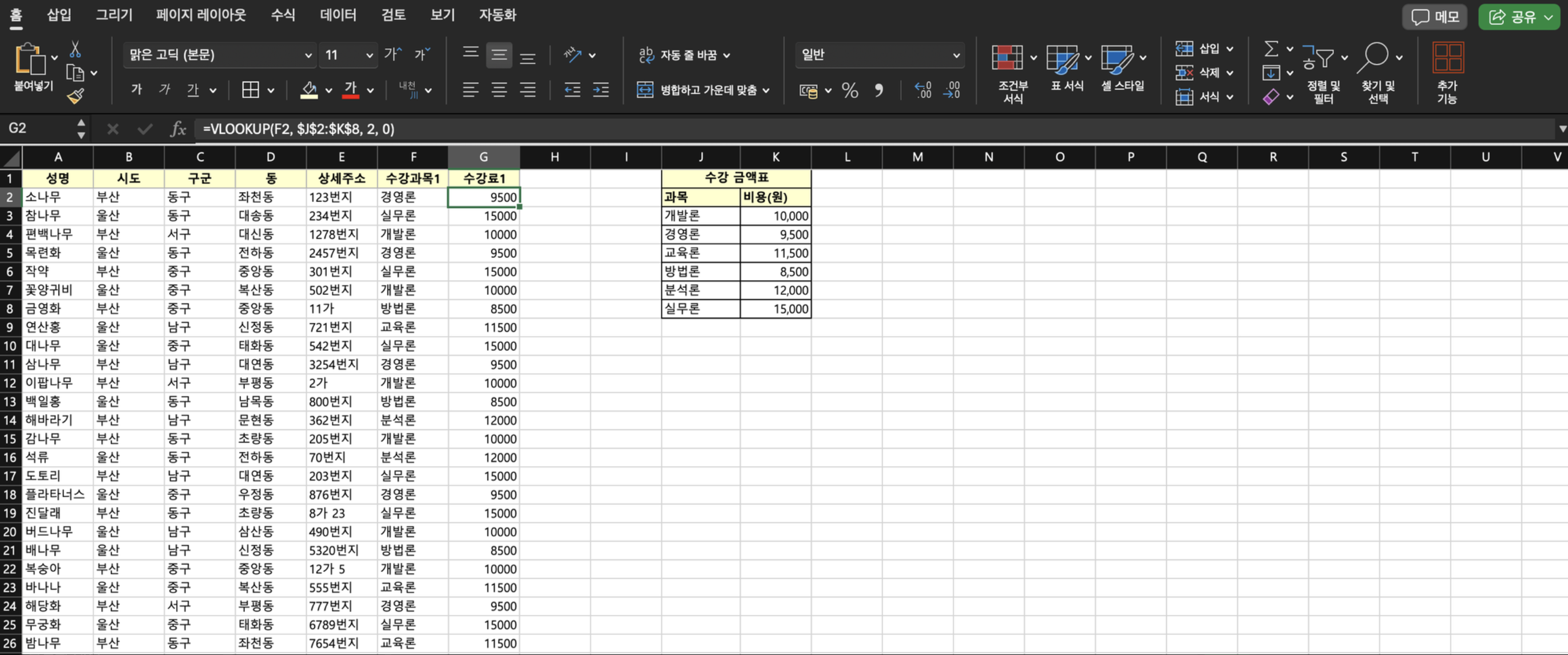Expand the number format dropdown showing 일반

coord(956,56)
